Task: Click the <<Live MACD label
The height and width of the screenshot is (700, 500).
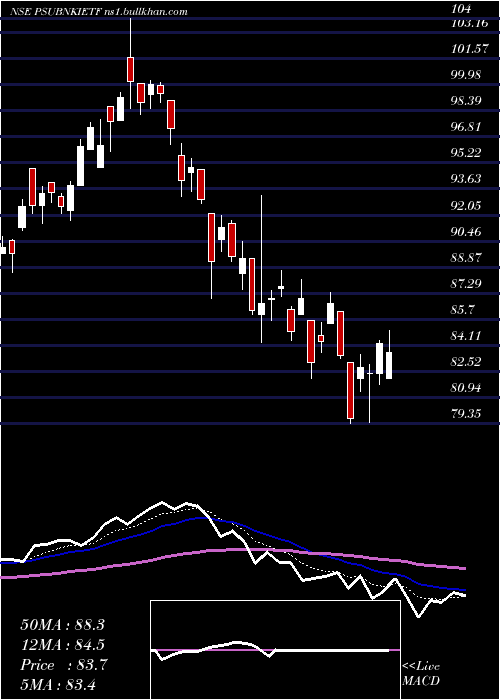Action: point(421,674)
